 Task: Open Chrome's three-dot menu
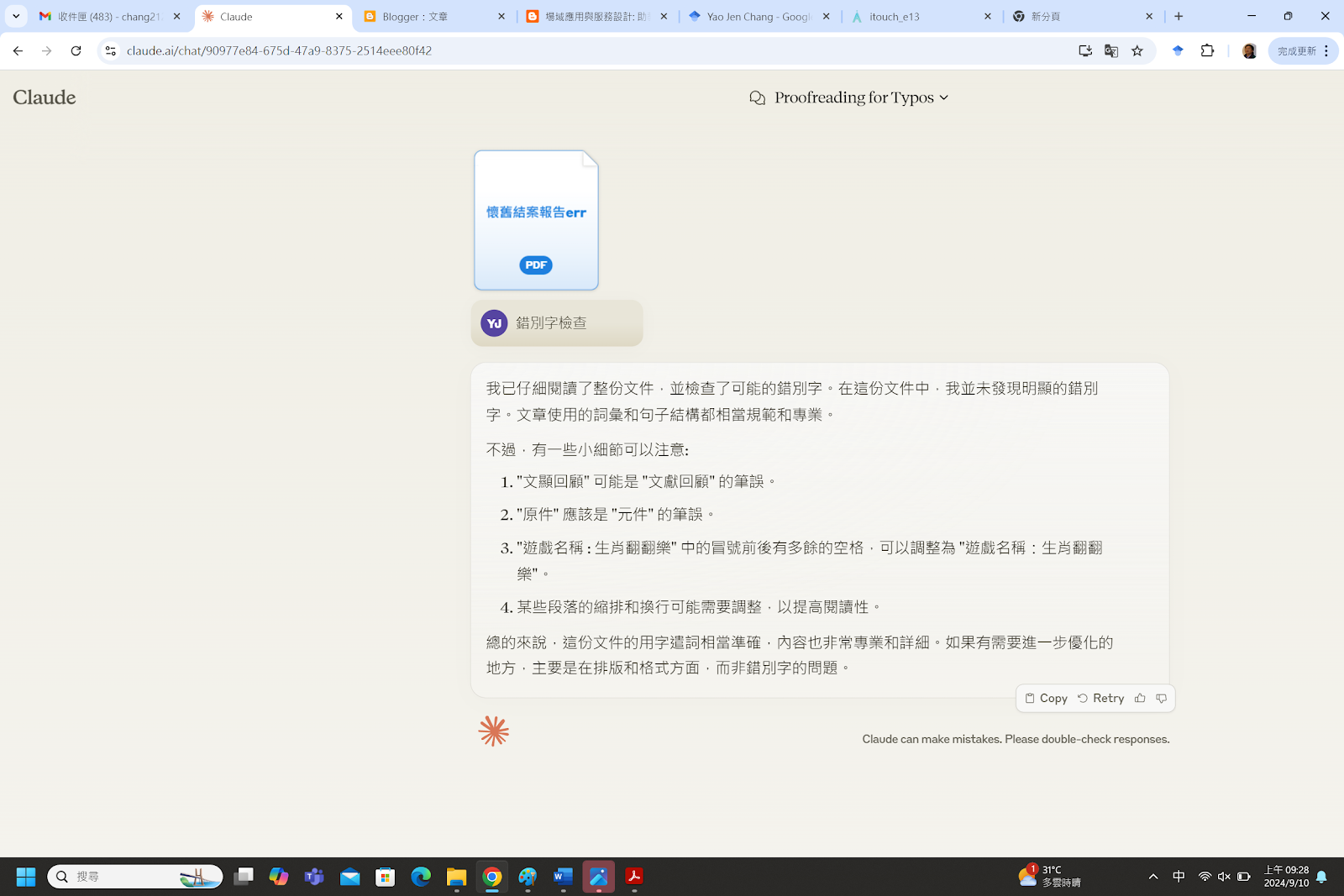coord(1326,51)
